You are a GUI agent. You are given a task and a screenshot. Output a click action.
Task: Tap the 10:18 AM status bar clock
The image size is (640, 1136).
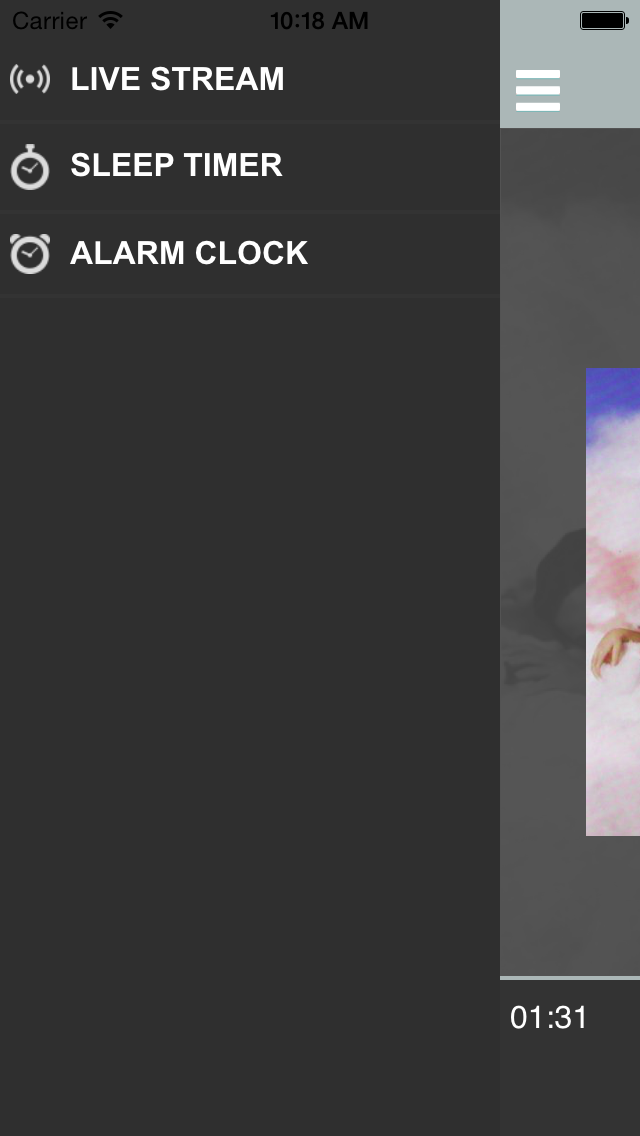[320, 20]
